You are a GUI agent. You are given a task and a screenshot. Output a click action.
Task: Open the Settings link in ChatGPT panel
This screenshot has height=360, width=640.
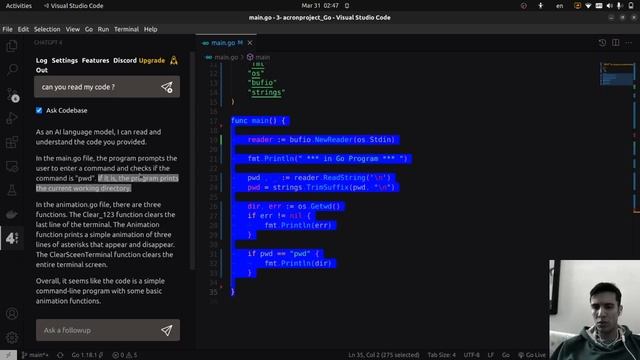pyautogui.click(x=64, y=60)
